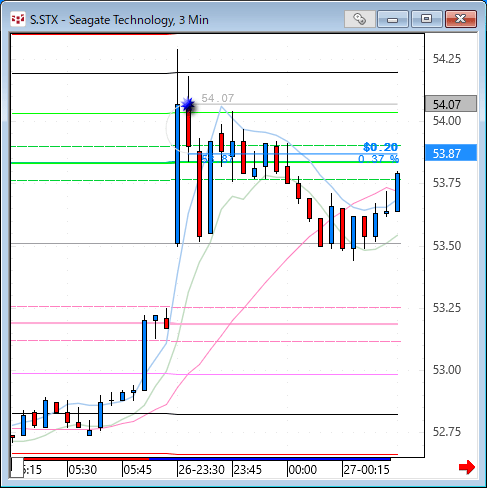487x488 pixels.
Task: Click the 53.25 price axis value
Action: click(x=447, y=308)
